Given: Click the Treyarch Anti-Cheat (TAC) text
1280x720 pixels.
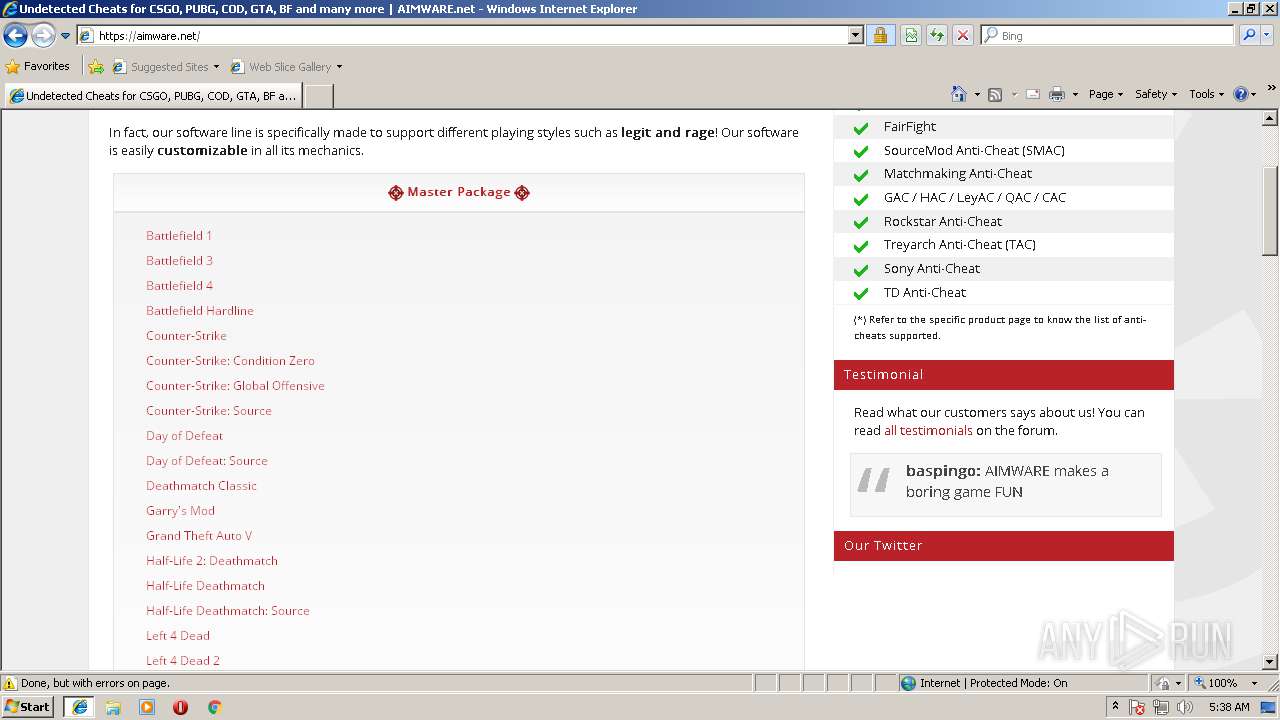Looking at the screenshot, I should coord(960,245).
